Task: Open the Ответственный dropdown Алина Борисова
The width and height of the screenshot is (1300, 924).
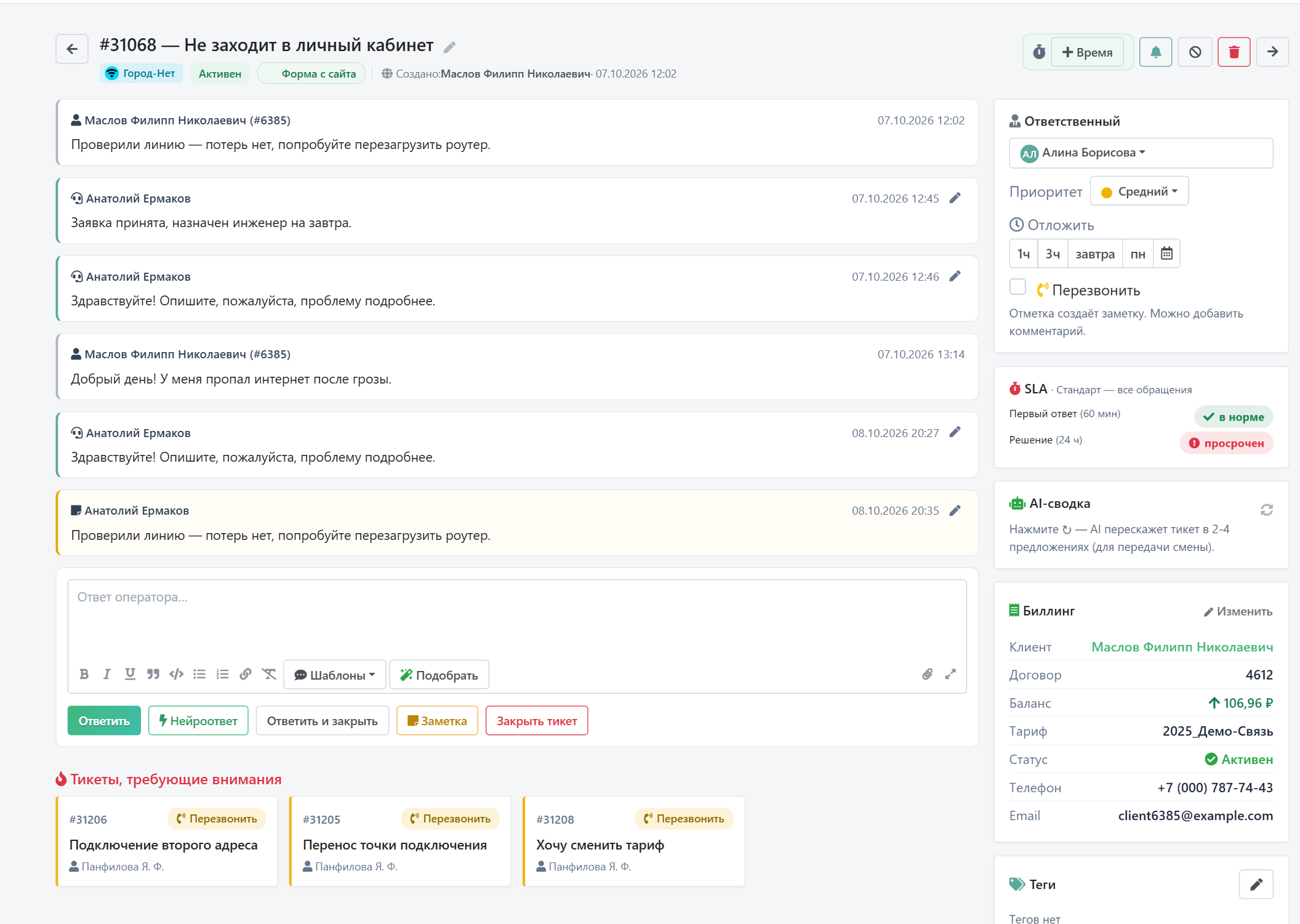Action: point(1141,153)
